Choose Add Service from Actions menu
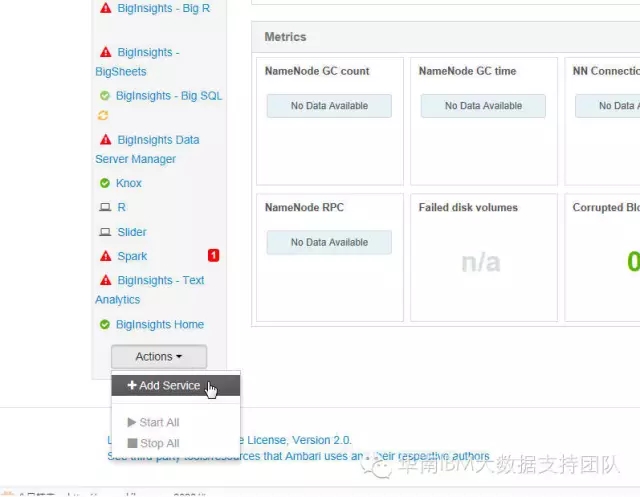This screenshot has width=640, height=497. 176,386
